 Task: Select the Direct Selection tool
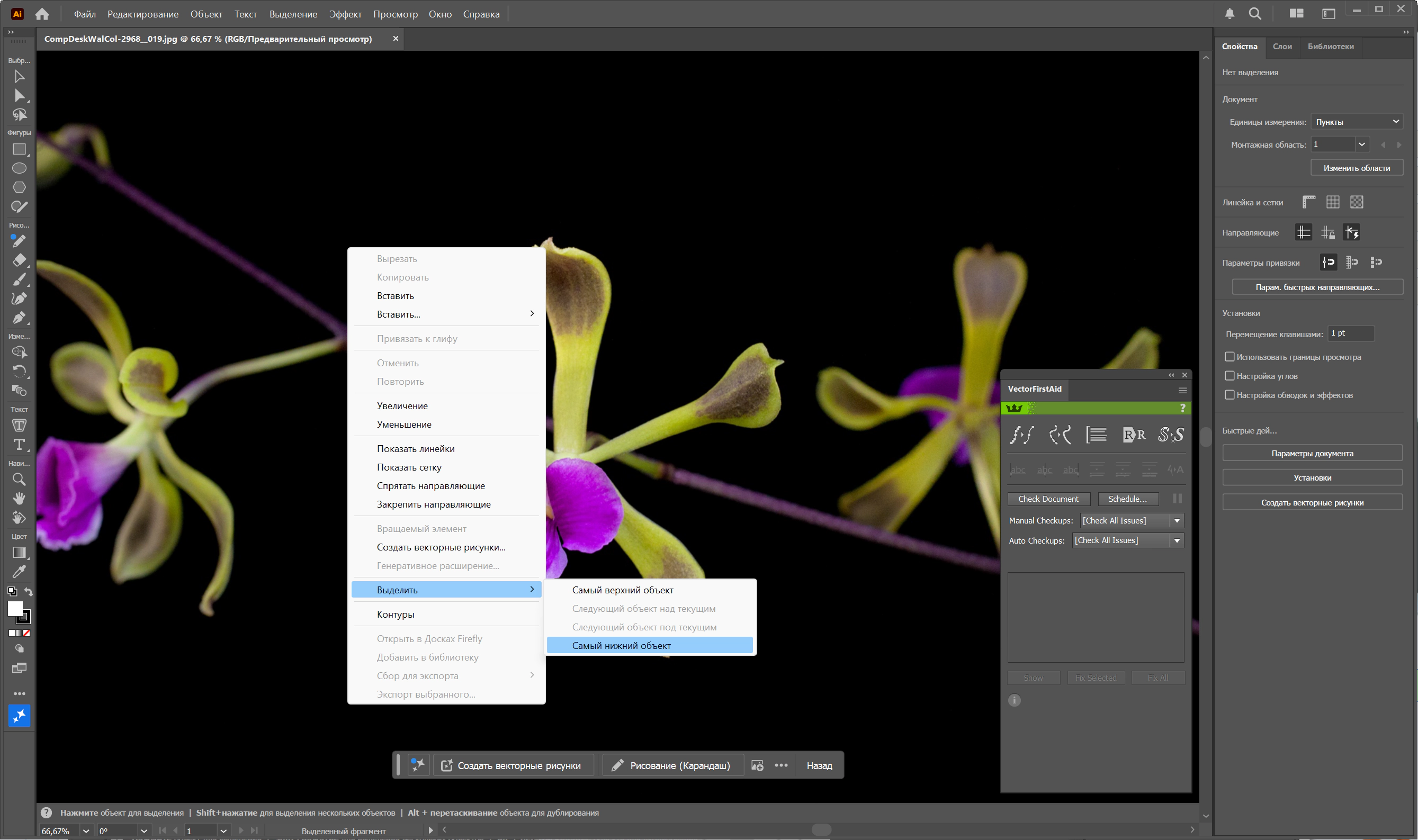(x=19, y=96)
